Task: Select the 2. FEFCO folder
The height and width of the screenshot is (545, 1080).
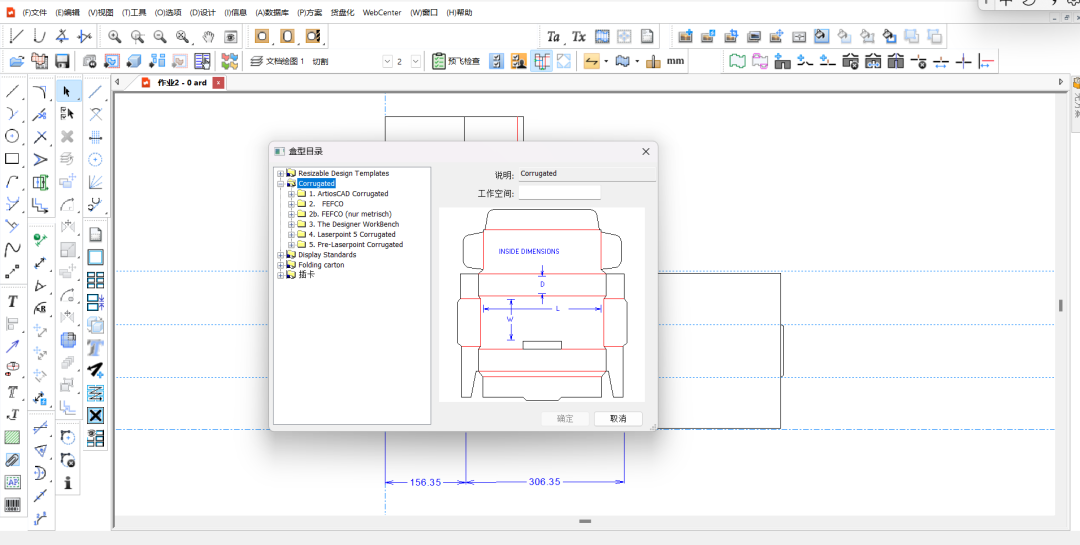Action: tap(326, 204)
